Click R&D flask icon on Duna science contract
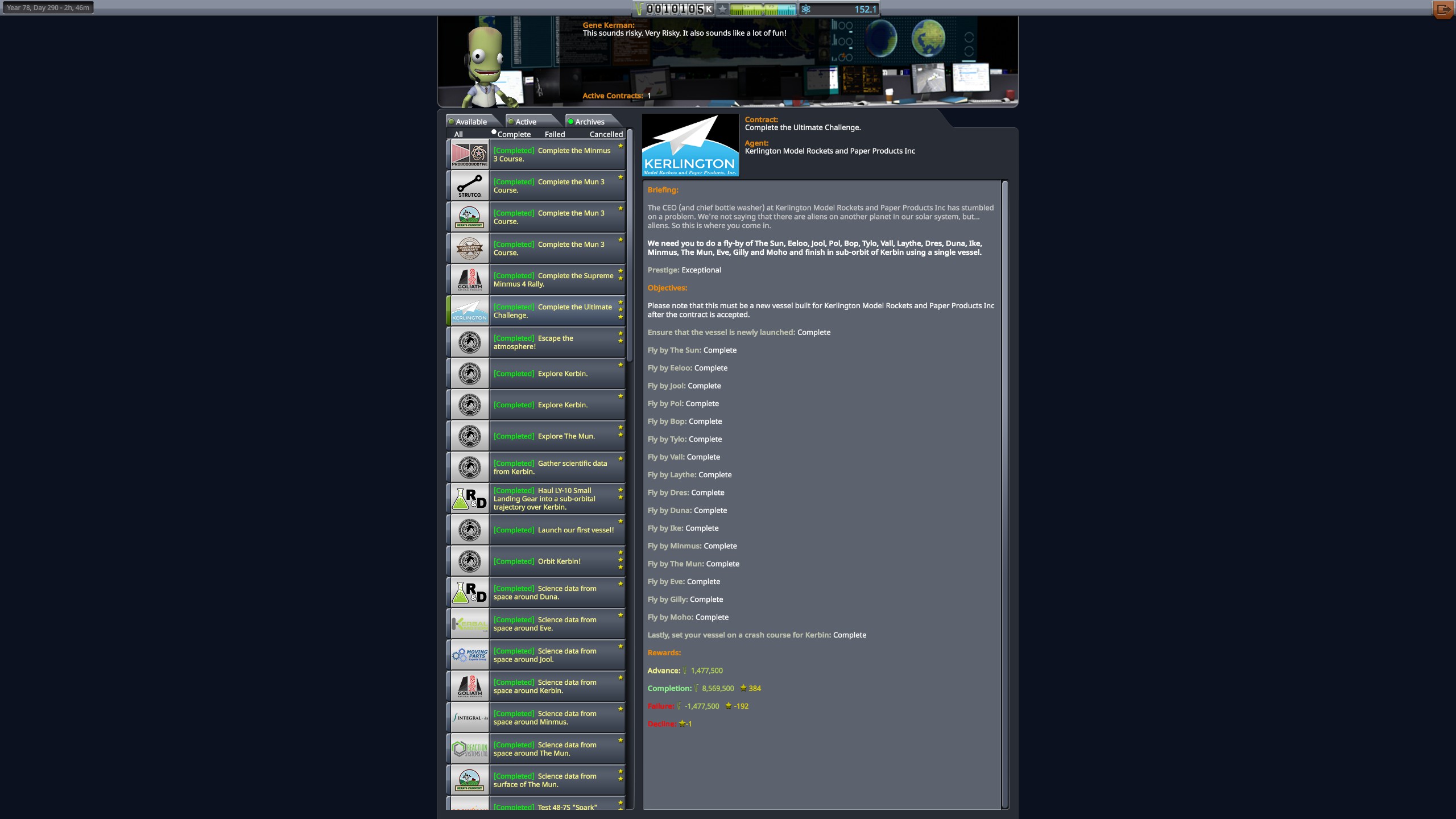The image size is (1456, 819). pos(469,593)
